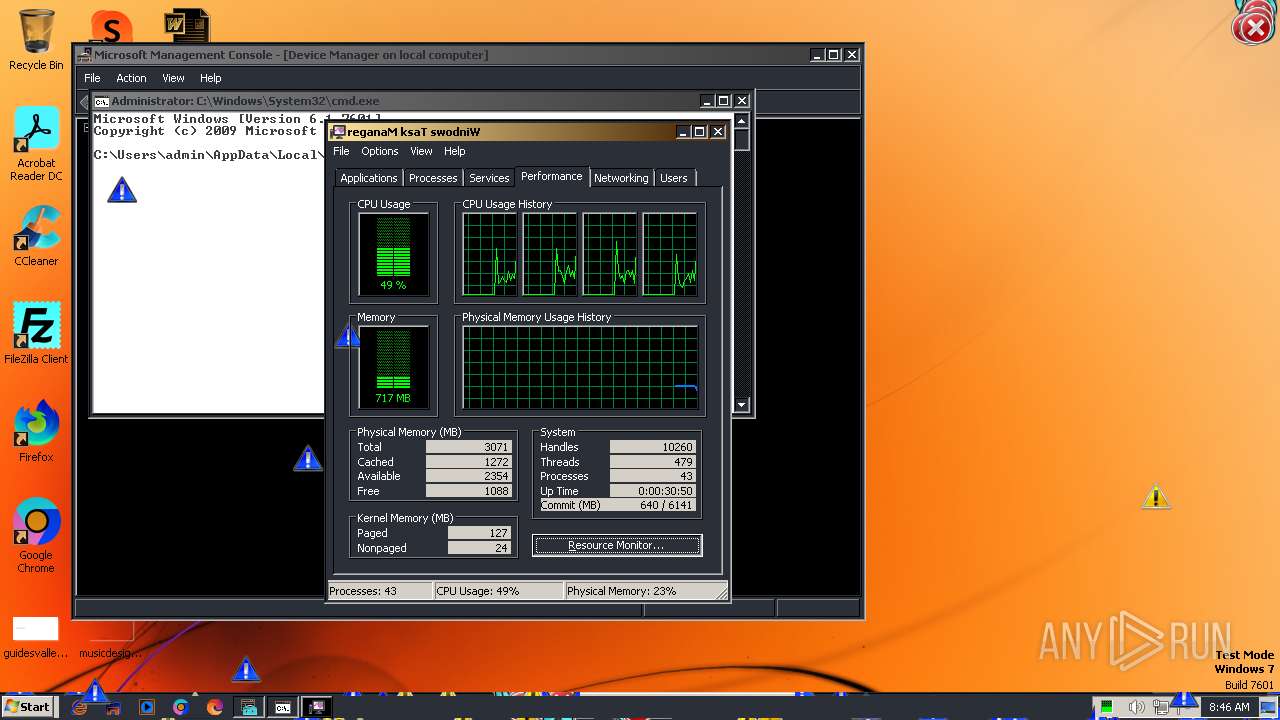The width and height of the screenshot is (1280, 720).
Task: Click the Threads value 479
Action: pos(652,462)
